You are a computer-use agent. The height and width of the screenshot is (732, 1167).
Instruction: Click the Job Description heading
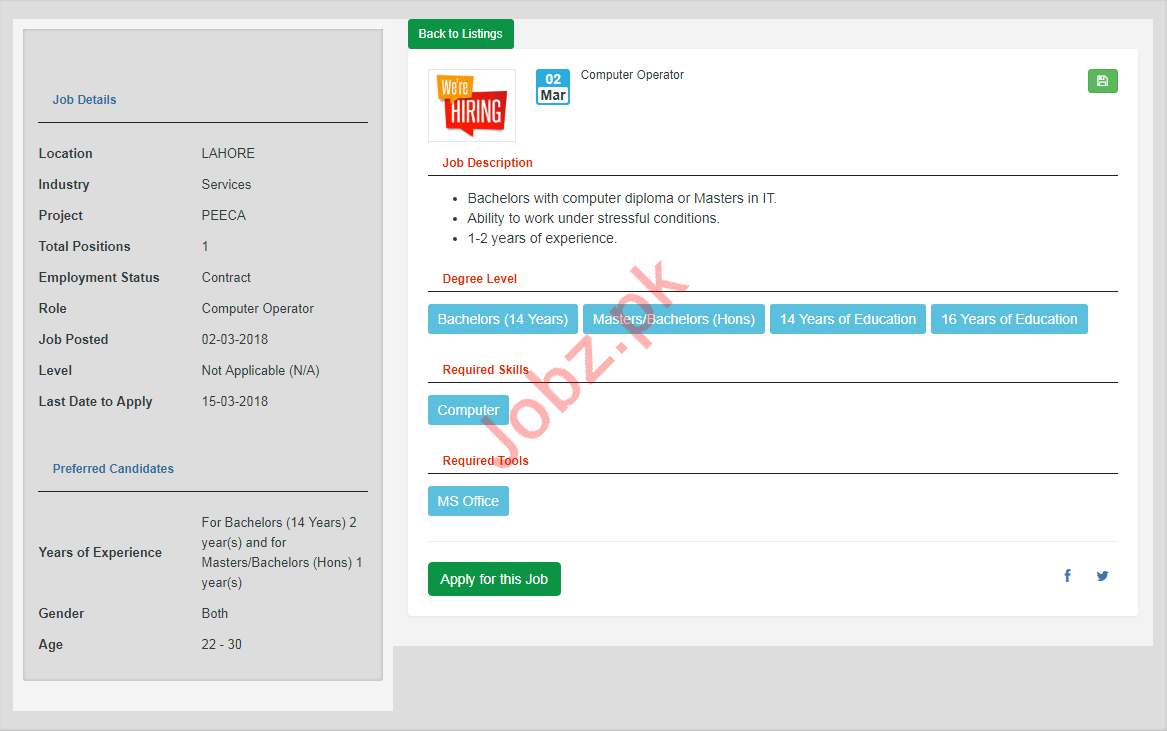[x=487, y=163]
